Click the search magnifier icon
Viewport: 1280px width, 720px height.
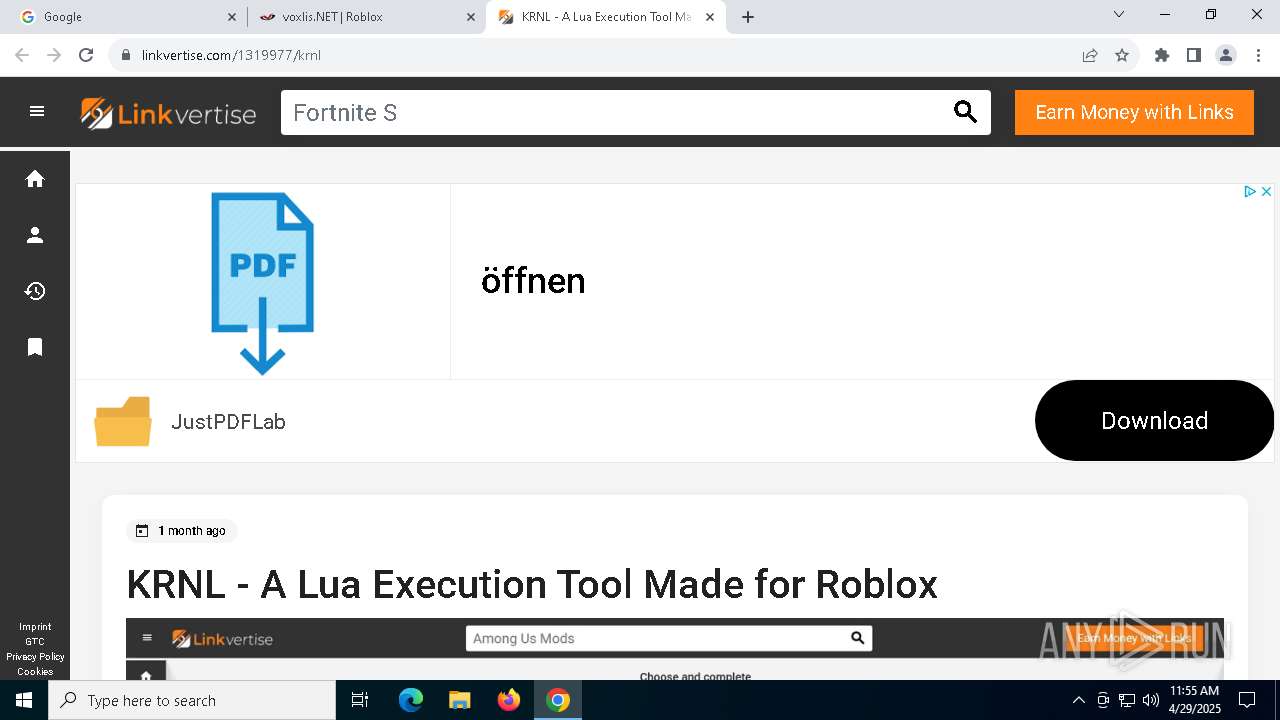(x=965, y=112)
